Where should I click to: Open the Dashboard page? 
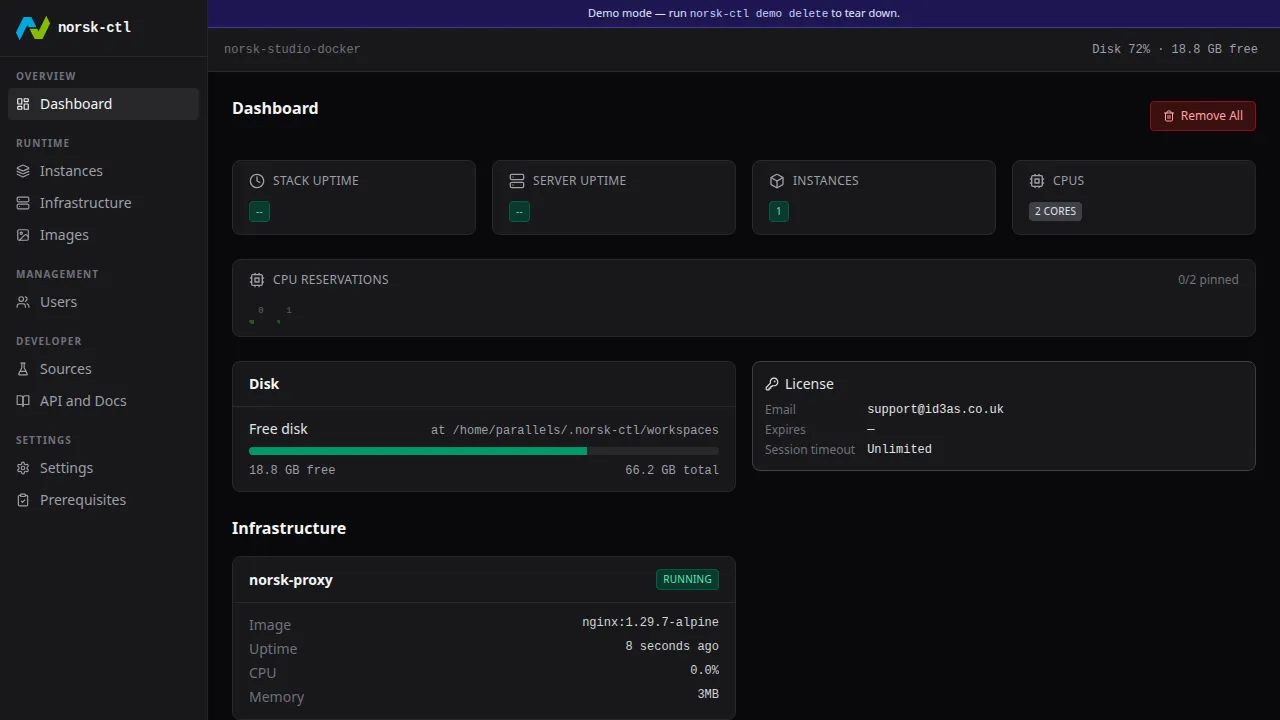[x=104, y=104]
